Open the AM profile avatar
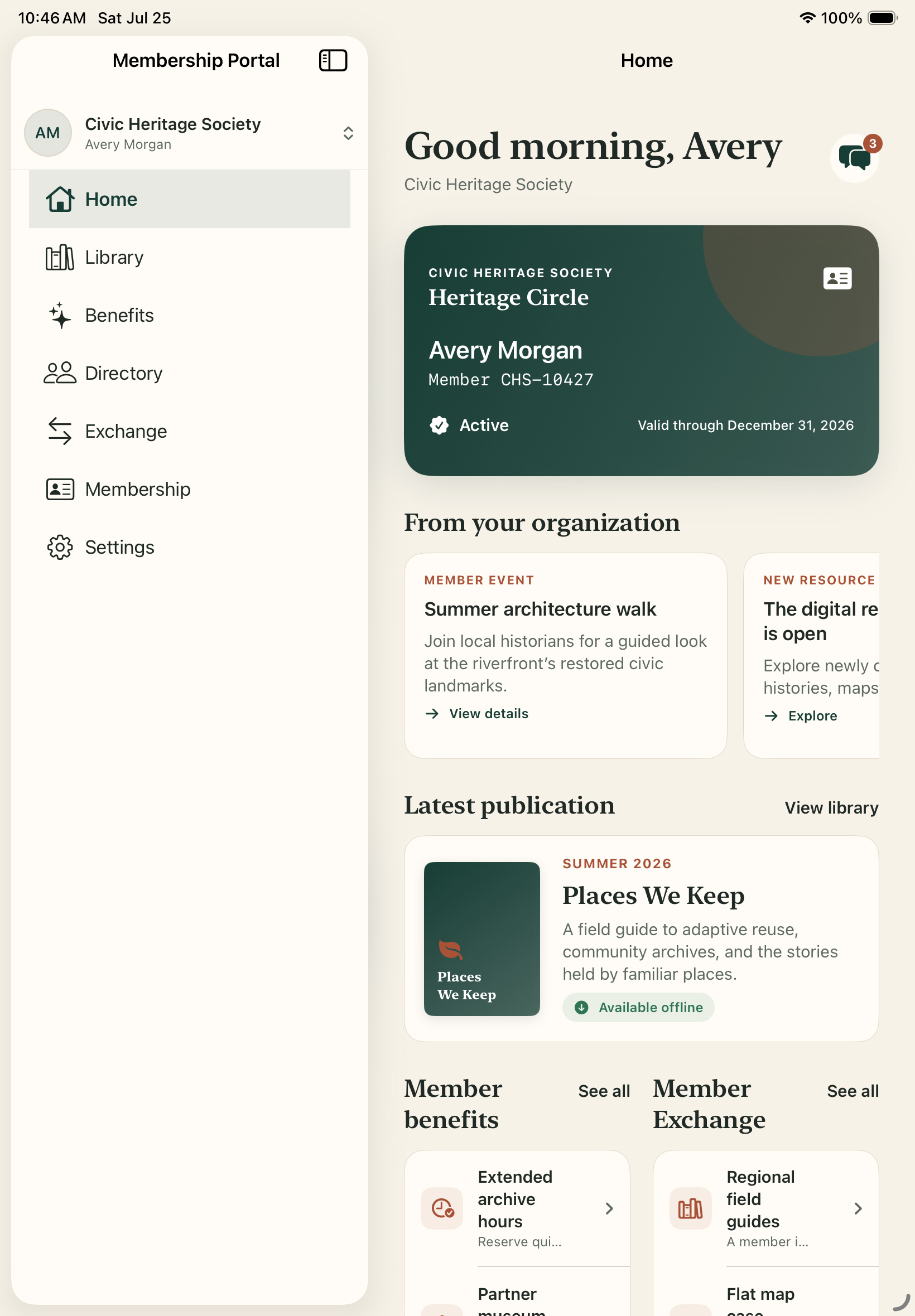915x1316 pixels. (47, 133)
